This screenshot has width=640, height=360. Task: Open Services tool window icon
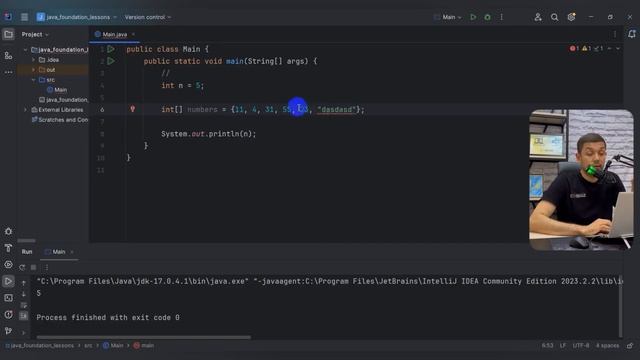click(x=8, y=264)
